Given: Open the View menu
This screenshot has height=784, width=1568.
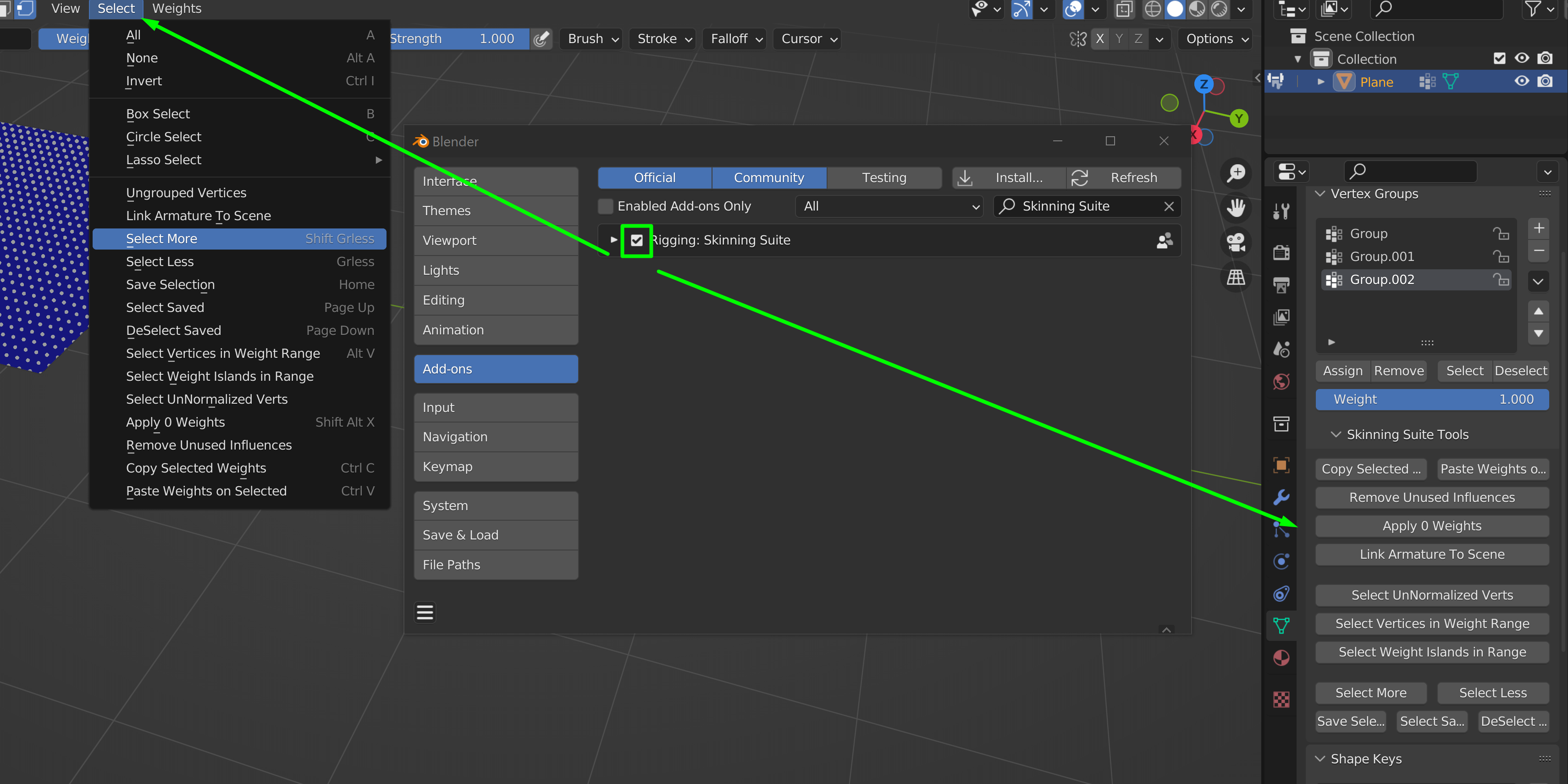Looking at the screenshot, I should [x=65, y=9].
